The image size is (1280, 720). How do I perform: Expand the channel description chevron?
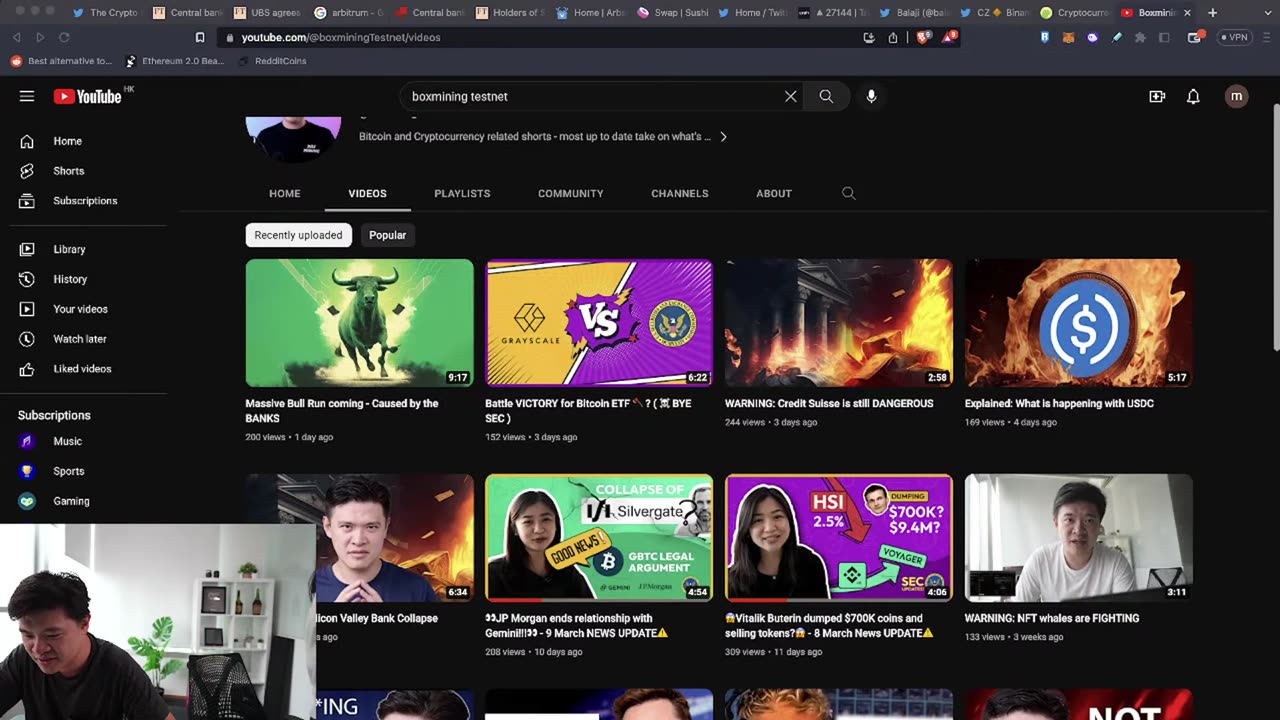pyautogui.click(x=723, y=136)
